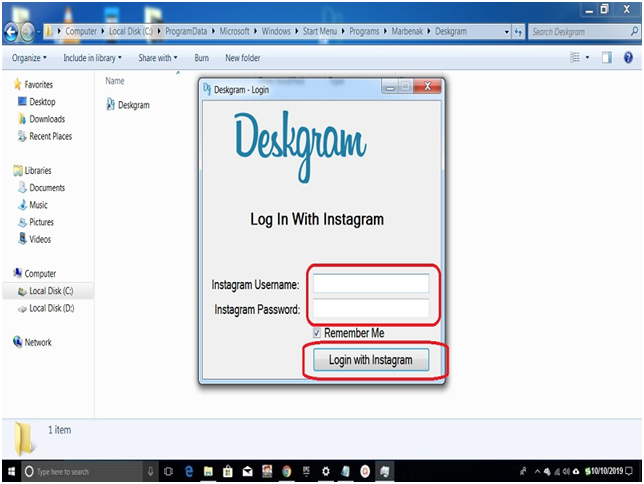The width and height of the screenshot is (644, 484).
Task: Click the change view icon
Action: point(575,58)
